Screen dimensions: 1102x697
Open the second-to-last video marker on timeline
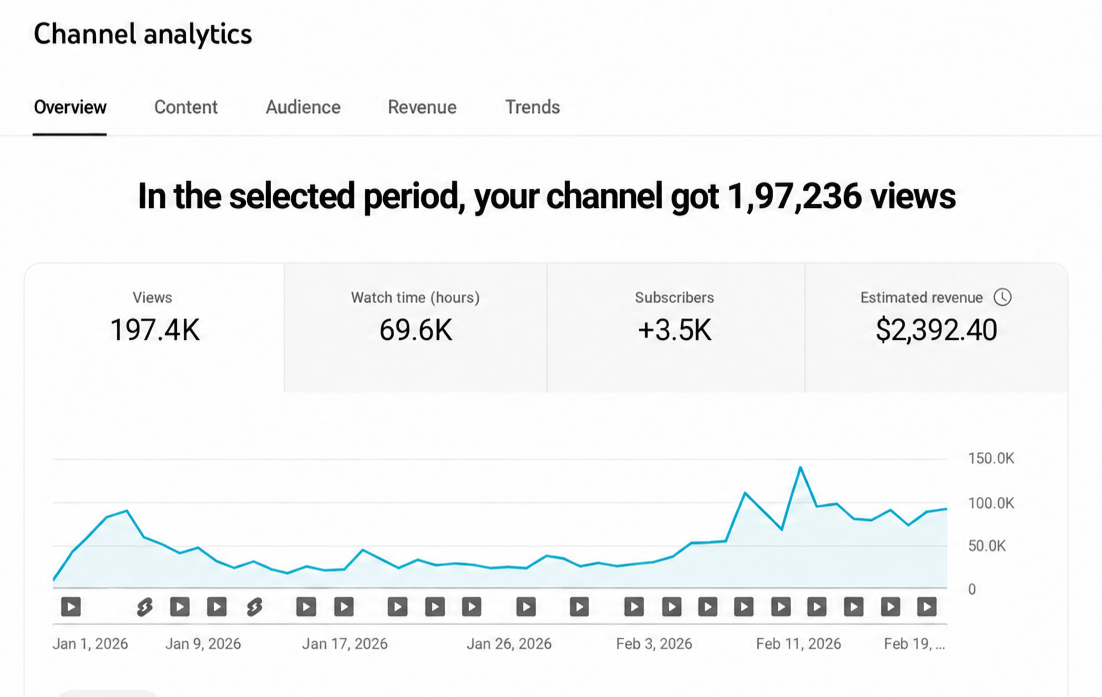[x=890, y=606]
